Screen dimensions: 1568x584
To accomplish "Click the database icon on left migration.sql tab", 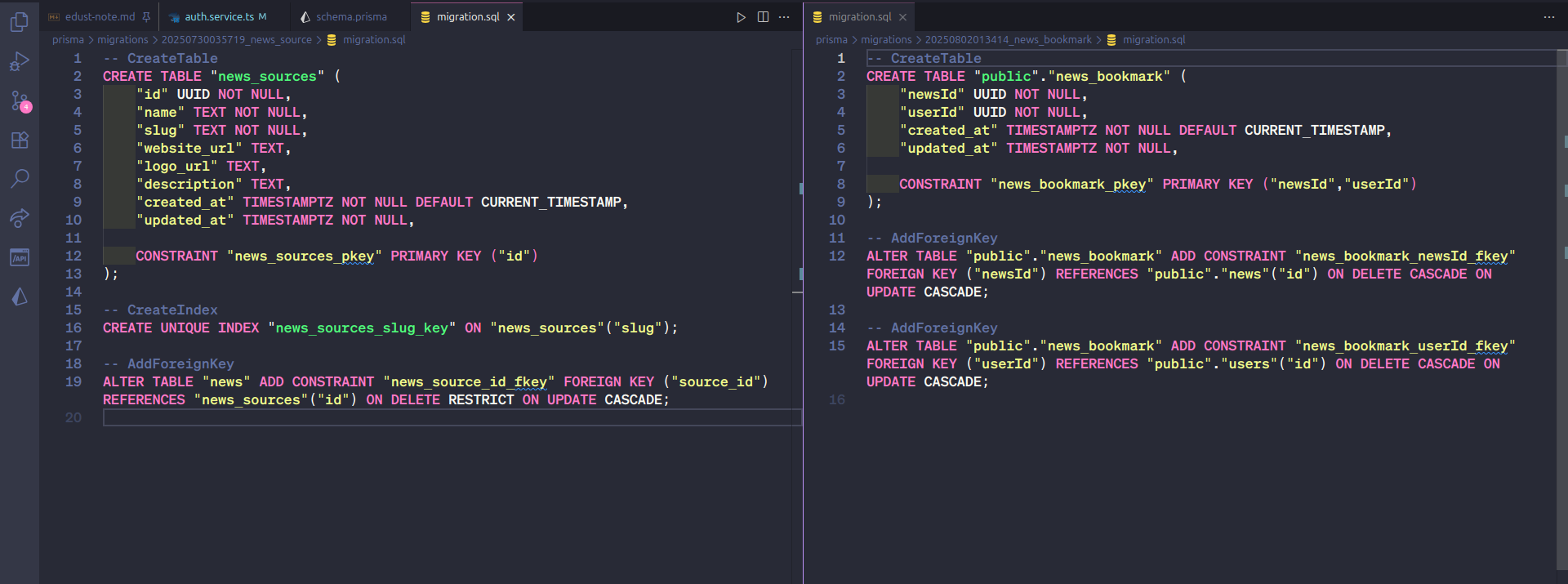I will pos(425,17).
